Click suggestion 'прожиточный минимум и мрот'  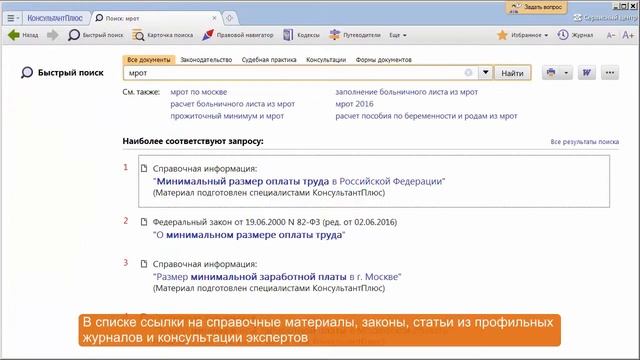click(227, 116)
